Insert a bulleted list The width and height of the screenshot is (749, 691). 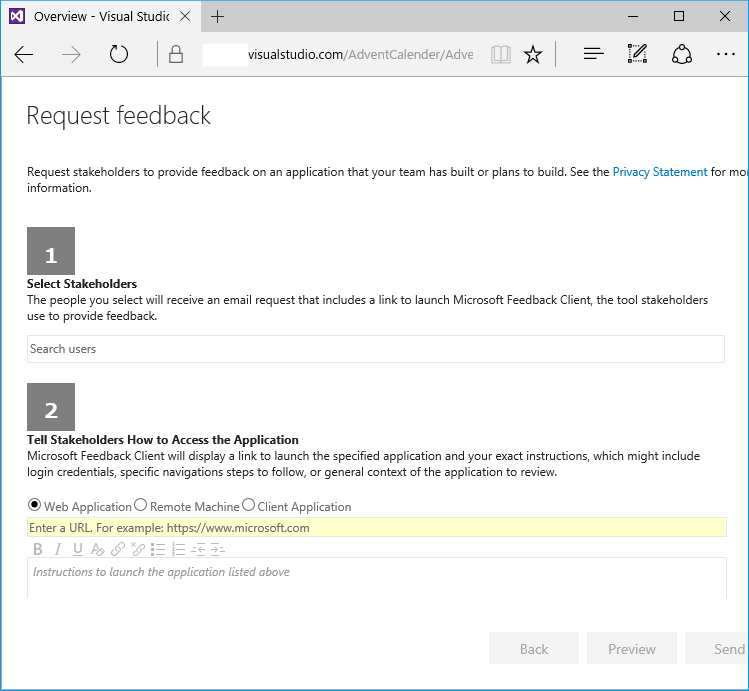click(158, 549)
